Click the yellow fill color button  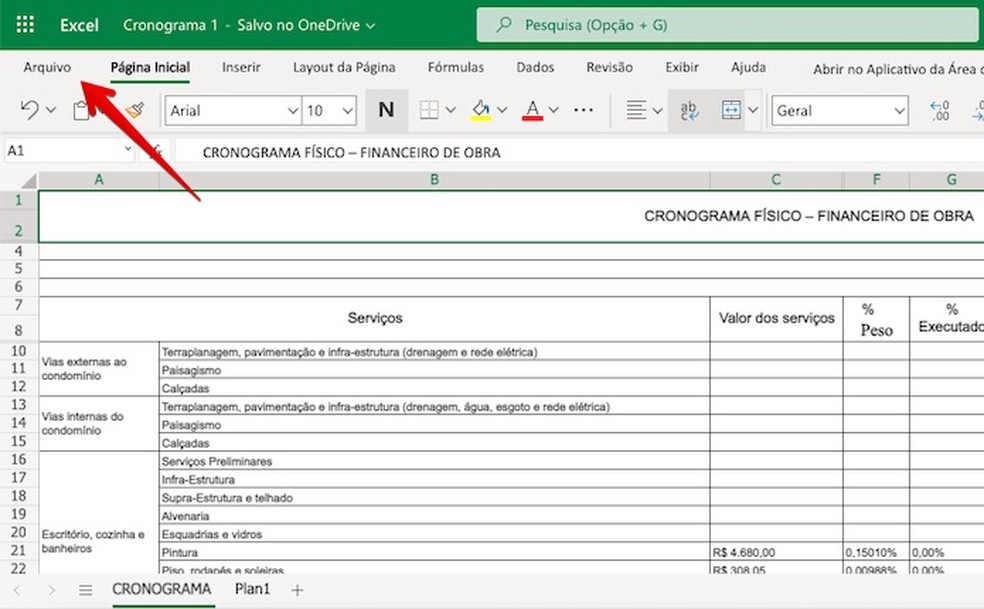coord(481,110)
